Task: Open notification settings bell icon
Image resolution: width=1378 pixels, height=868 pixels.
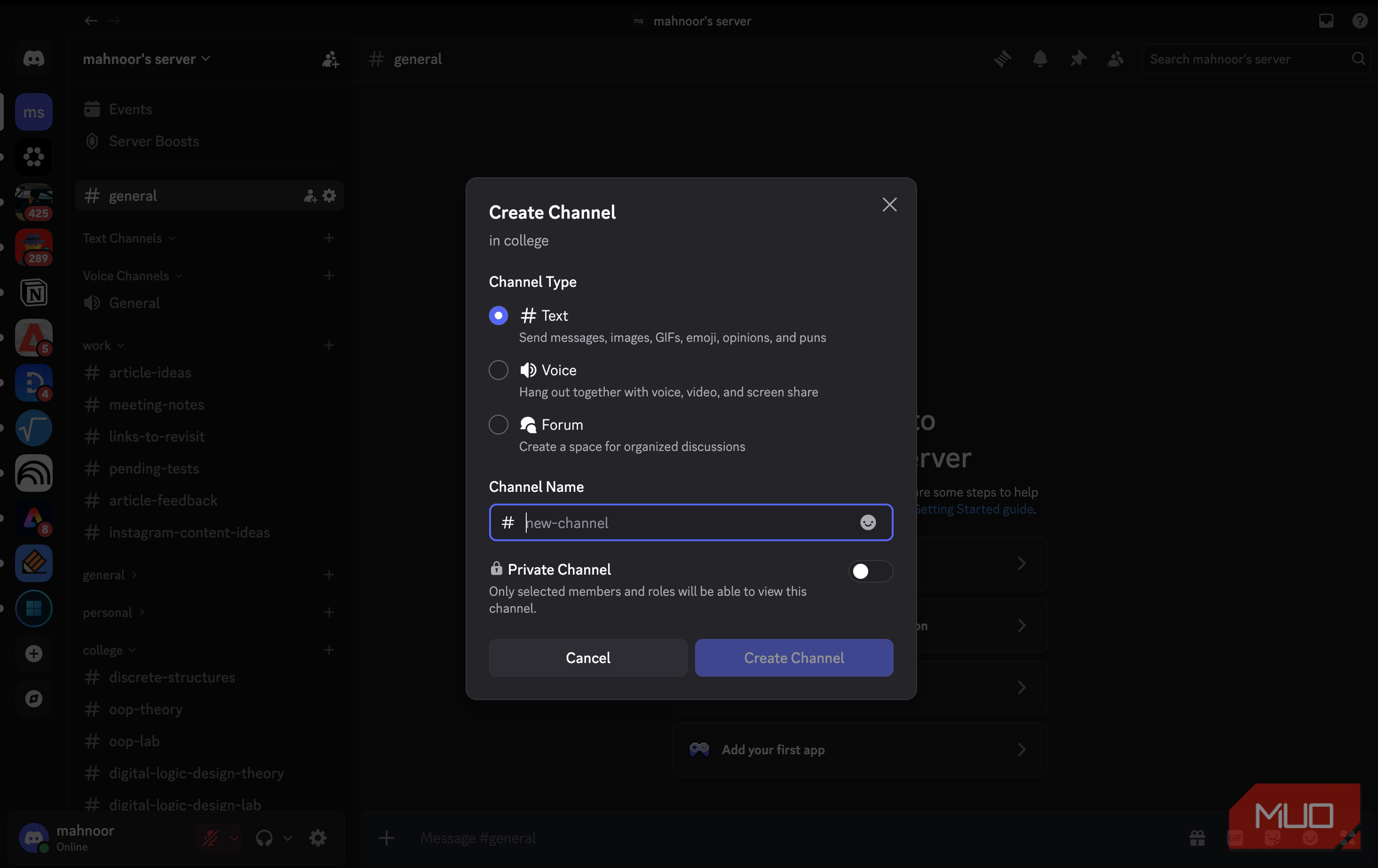Action: click(1040, 58)
